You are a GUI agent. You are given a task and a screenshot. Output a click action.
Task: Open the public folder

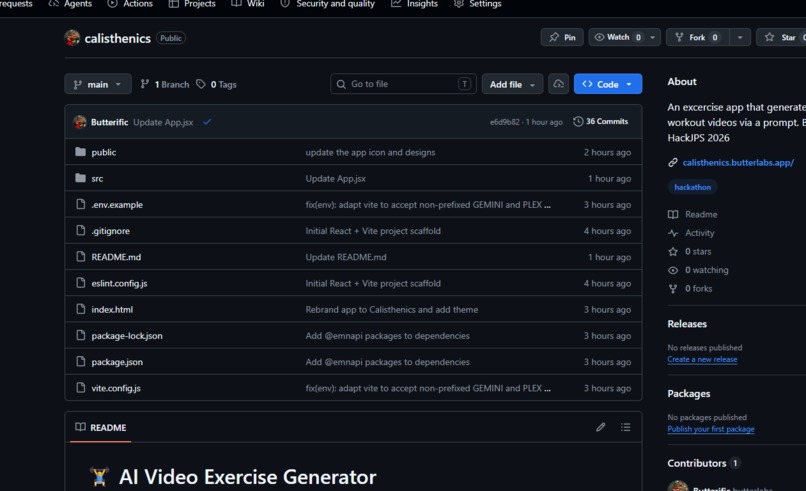tap(103, 152)
